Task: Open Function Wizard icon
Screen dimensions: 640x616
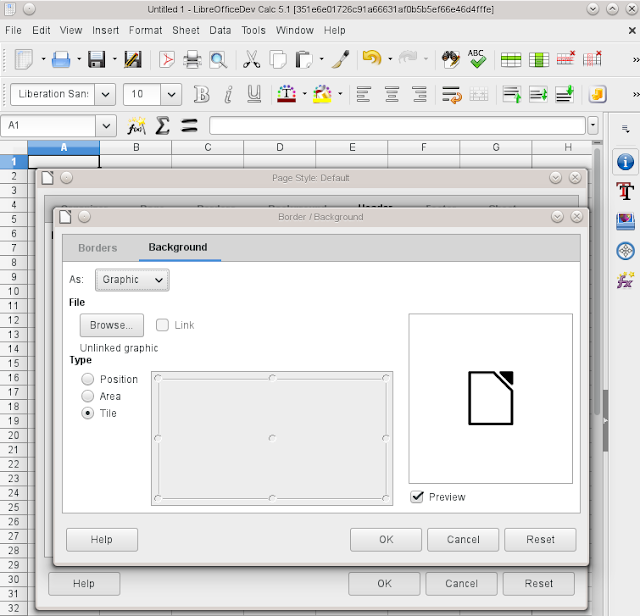Action: coord(136,126)
